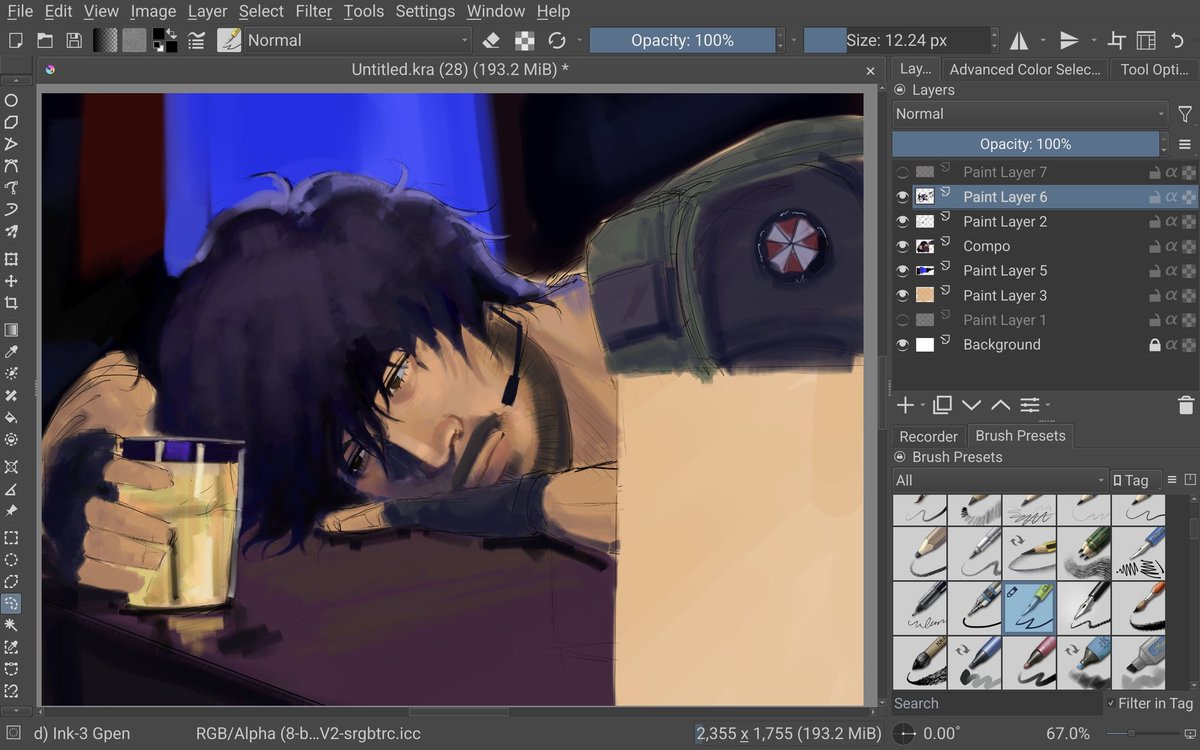Screen dimensions: 1200x750
Task: Toggle eraser mode
Action: point(491,40)
